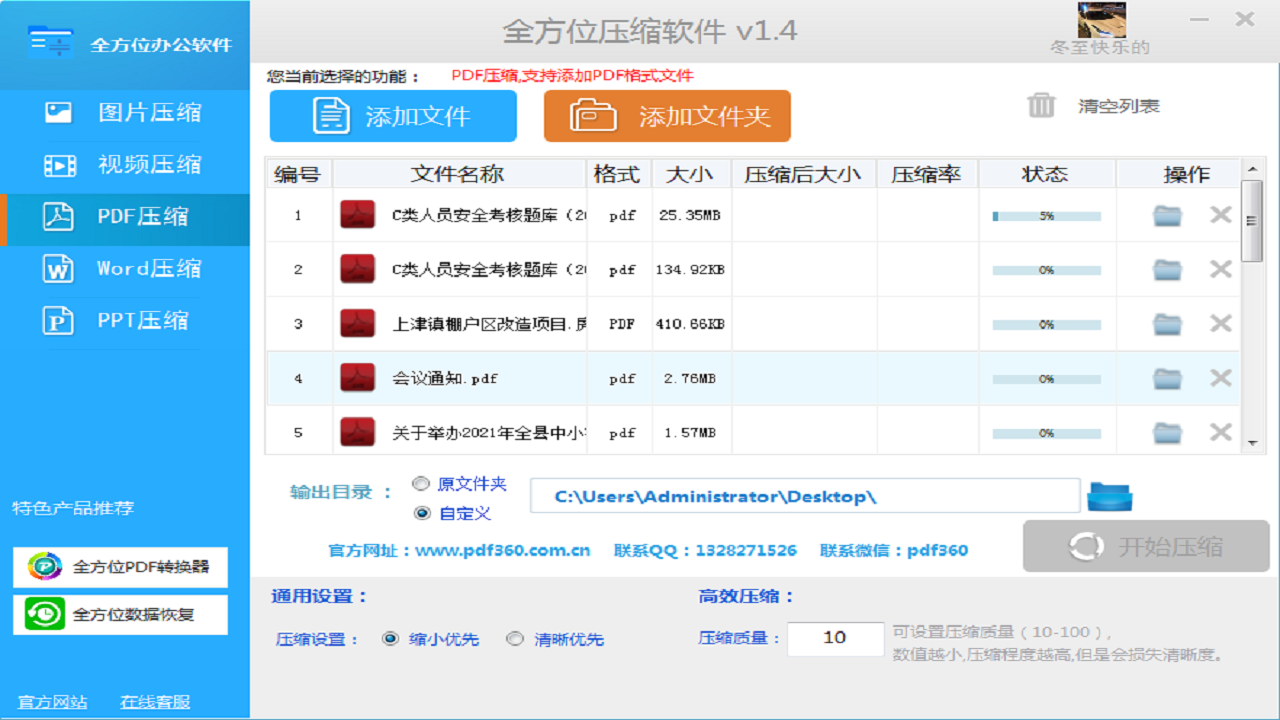Select 原文件夹 as output directory

(421, 483)
